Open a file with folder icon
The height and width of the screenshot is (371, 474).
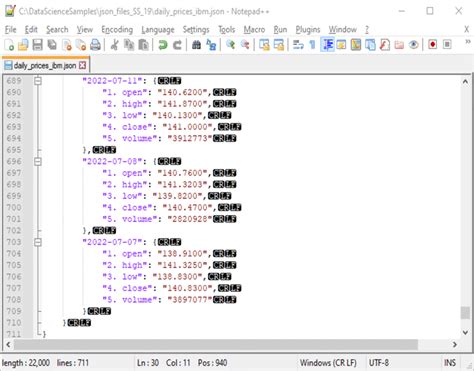pos(23,45)
